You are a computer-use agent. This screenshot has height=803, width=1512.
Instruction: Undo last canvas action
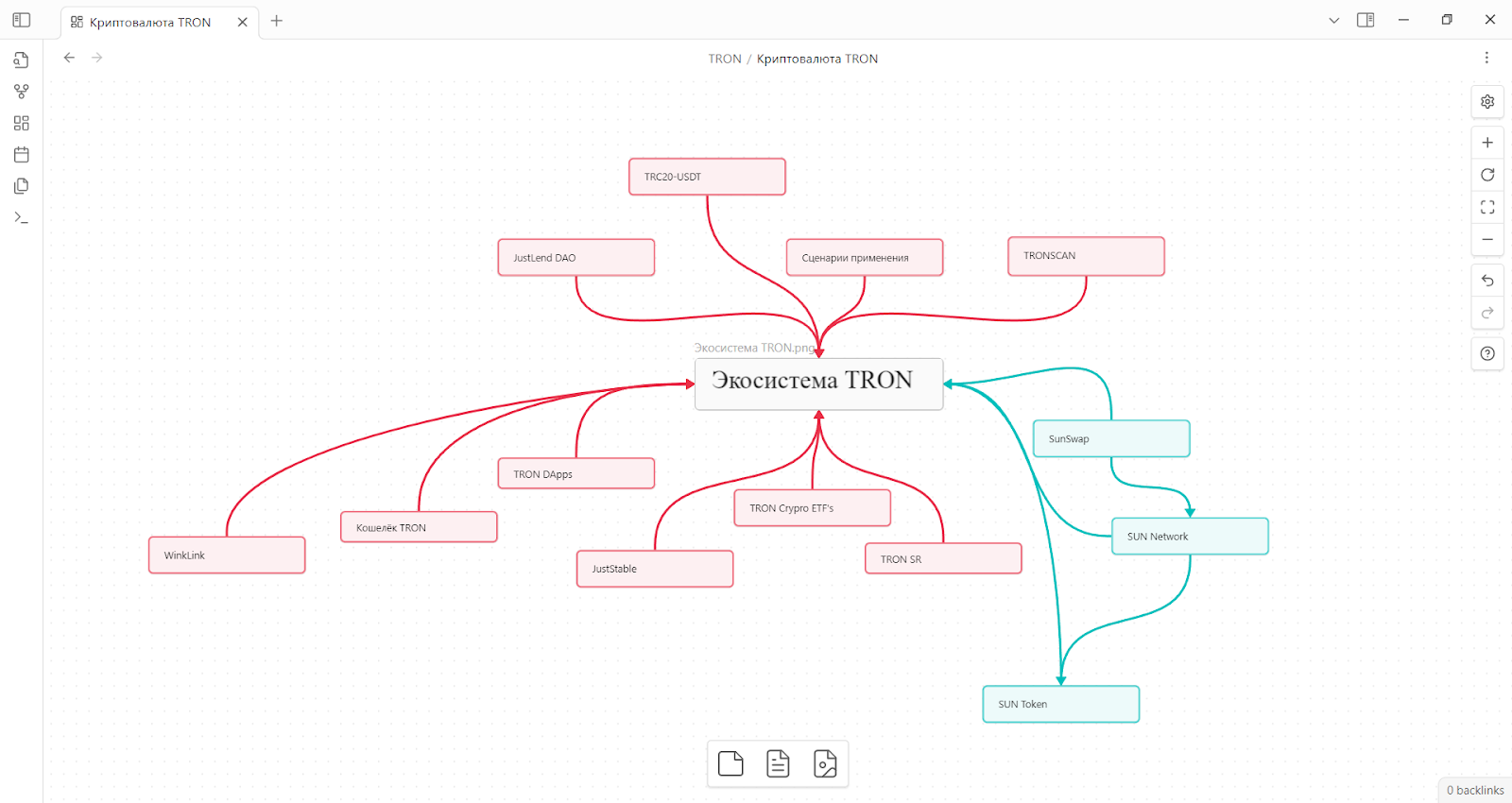[x=1487, y=281]
